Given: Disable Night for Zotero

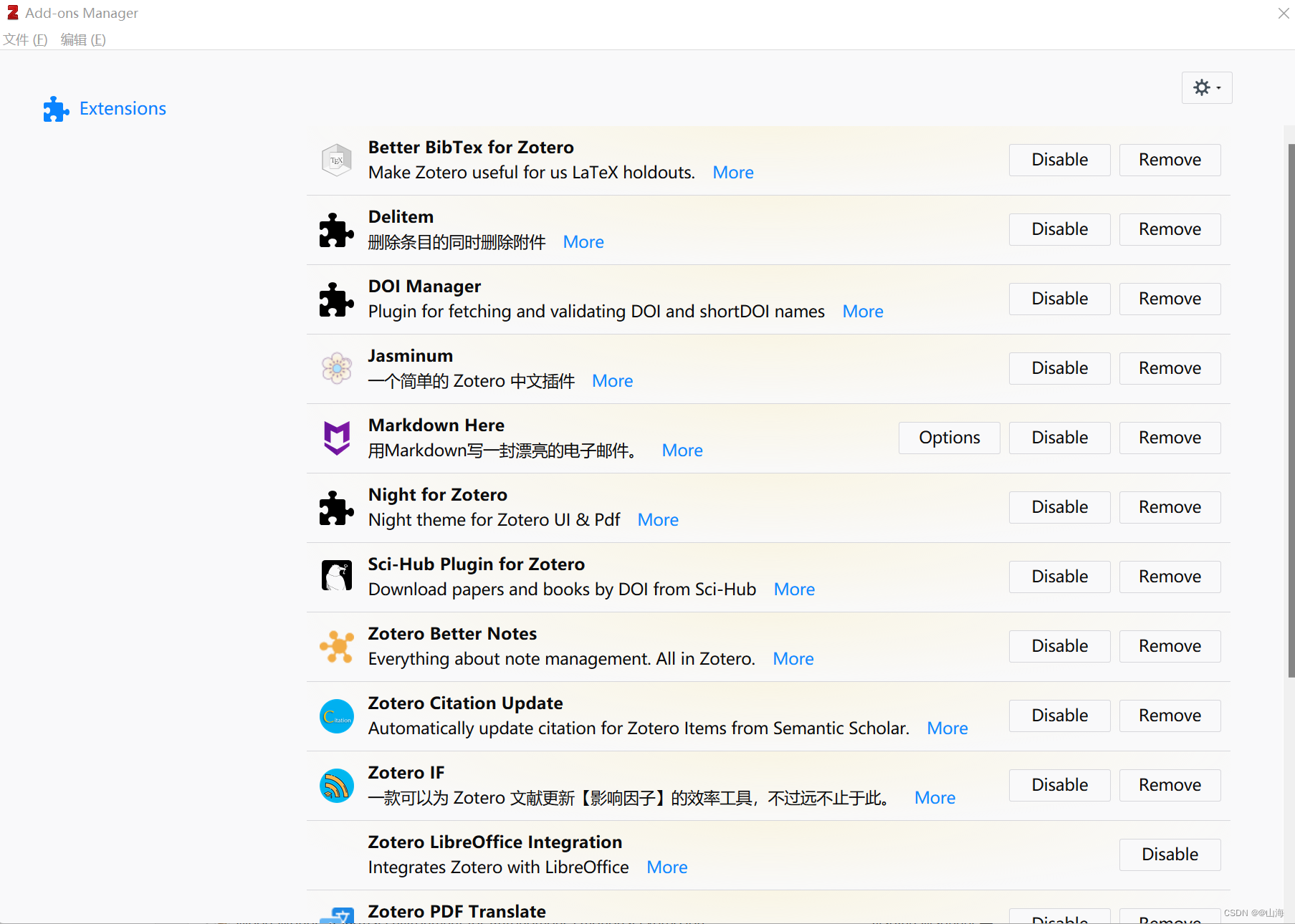Looking at the screenshot, I should click(x=1059, y=507).
